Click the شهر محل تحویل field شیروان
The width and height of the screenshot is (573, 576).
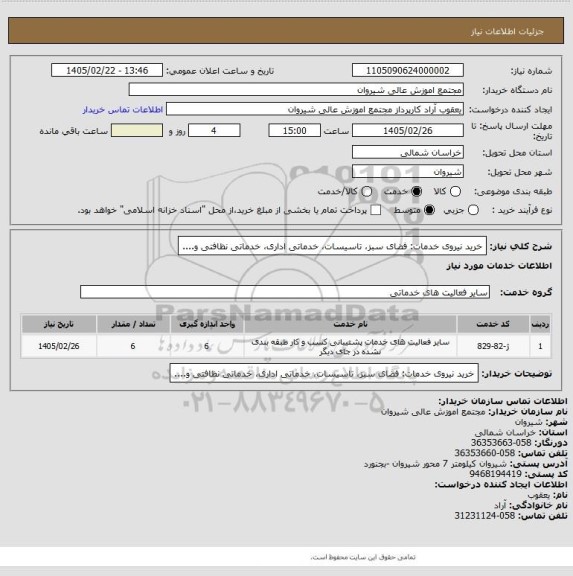pyautogui.click(x=408, y=172)
